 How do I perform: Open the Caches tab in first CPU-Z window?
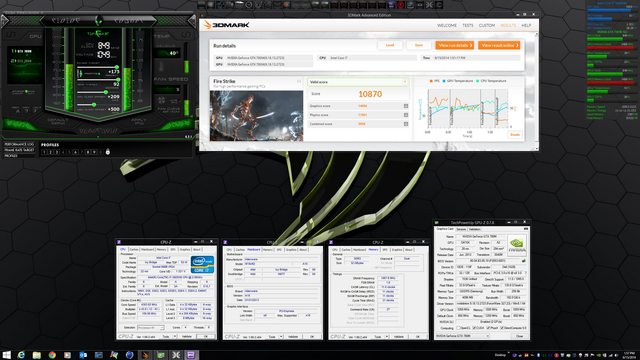click(x=134, y=249)
